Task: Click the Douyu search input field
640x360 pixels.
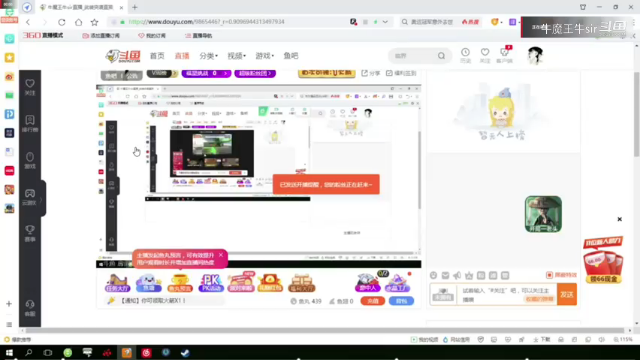Action: click(x=412, y=56)
